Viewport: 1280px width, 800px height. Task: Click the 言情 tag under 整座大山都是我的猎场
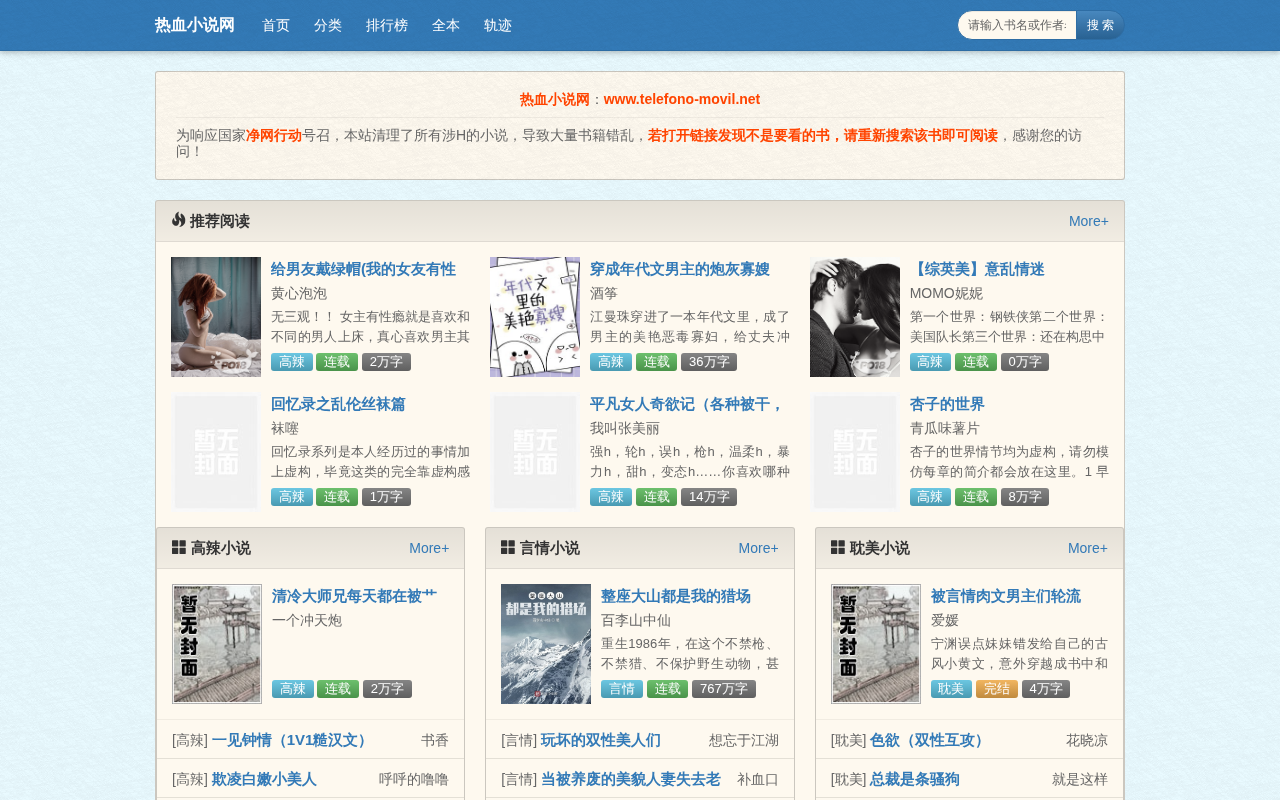622,689
